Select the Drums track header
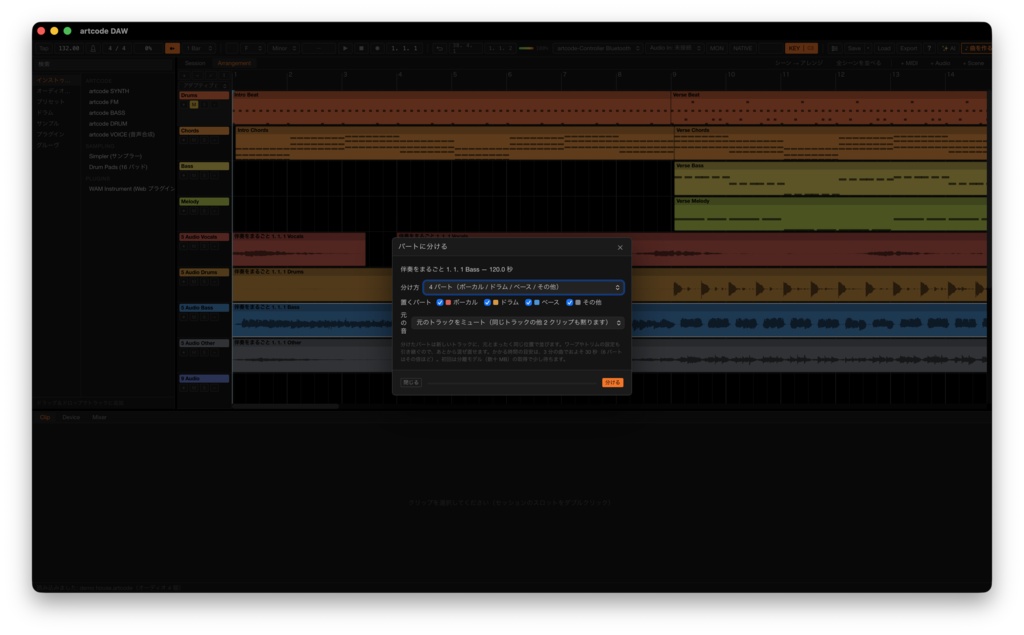 pyautogui.click(x=204, y=95)
